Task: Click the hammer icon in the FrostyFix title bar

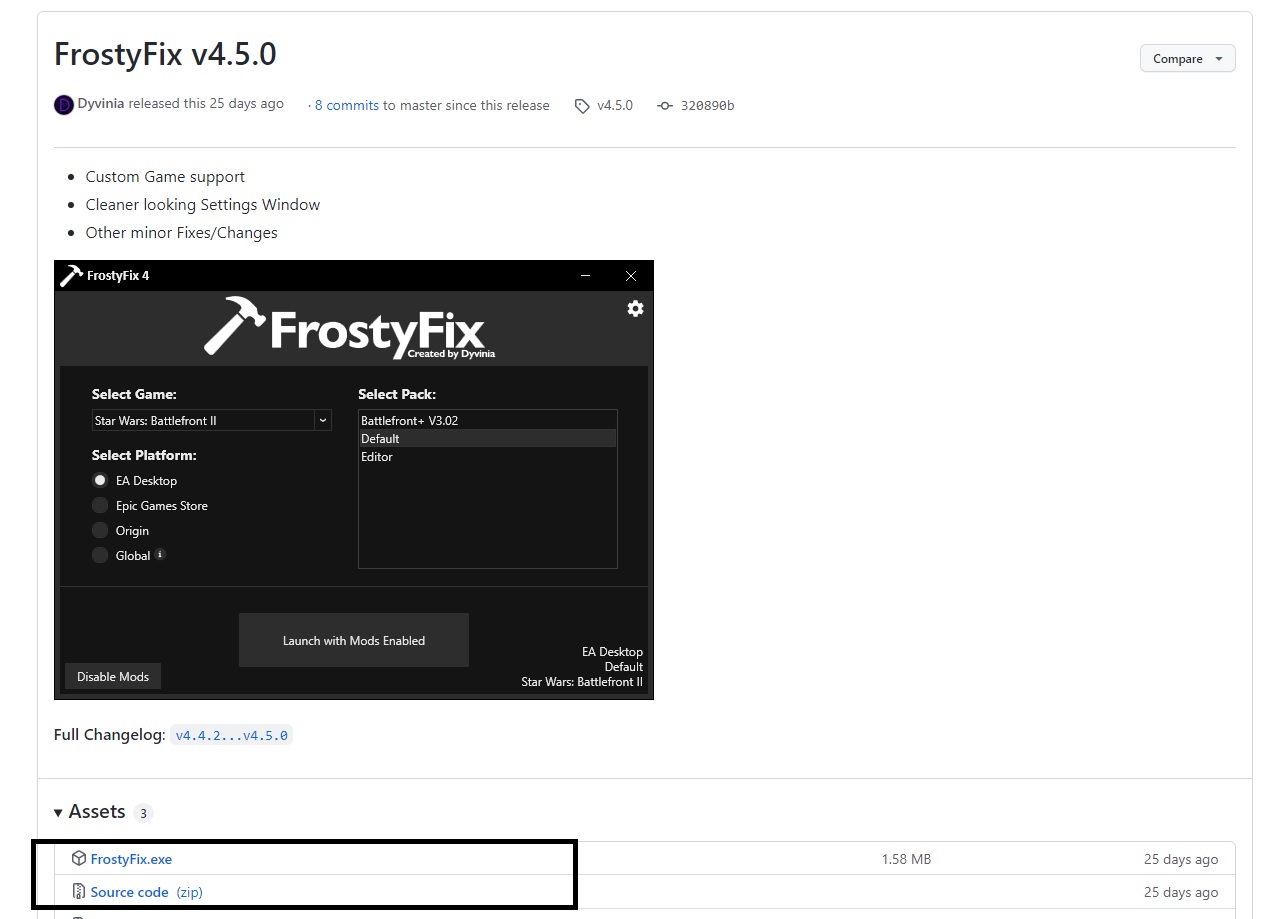Action: [71, 275]
